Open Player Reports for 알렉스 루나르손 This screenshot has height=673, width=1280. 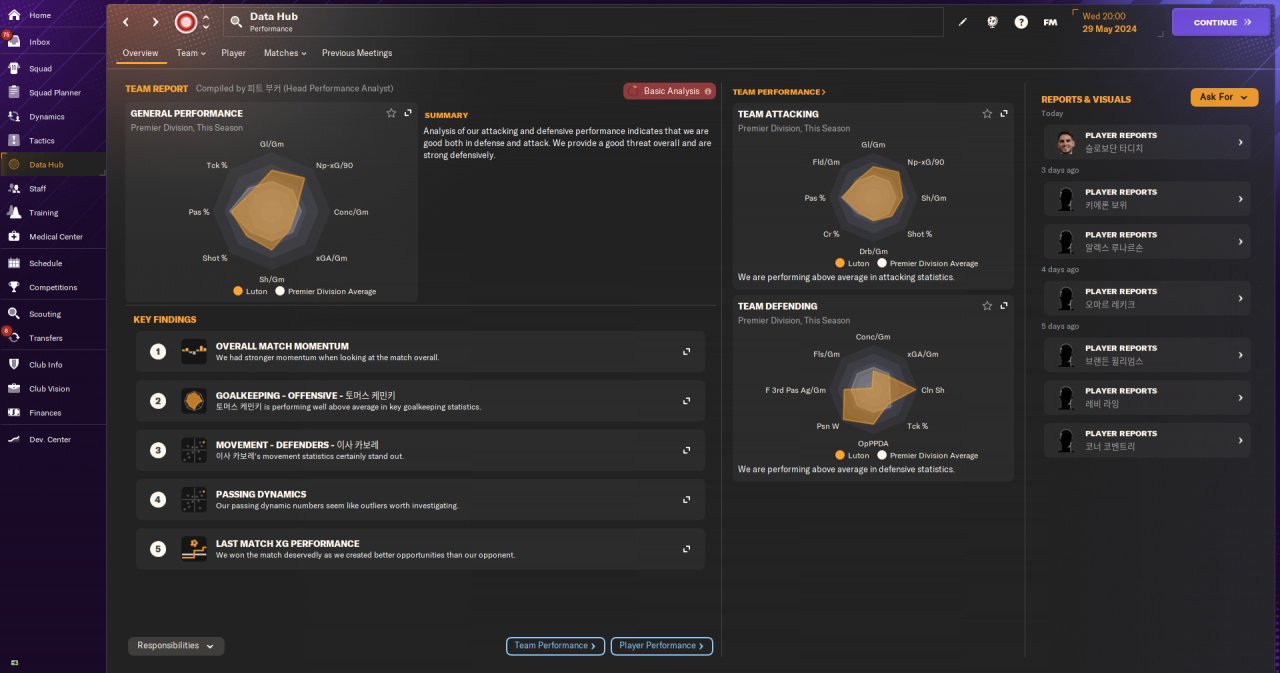tap(1147, 241)
